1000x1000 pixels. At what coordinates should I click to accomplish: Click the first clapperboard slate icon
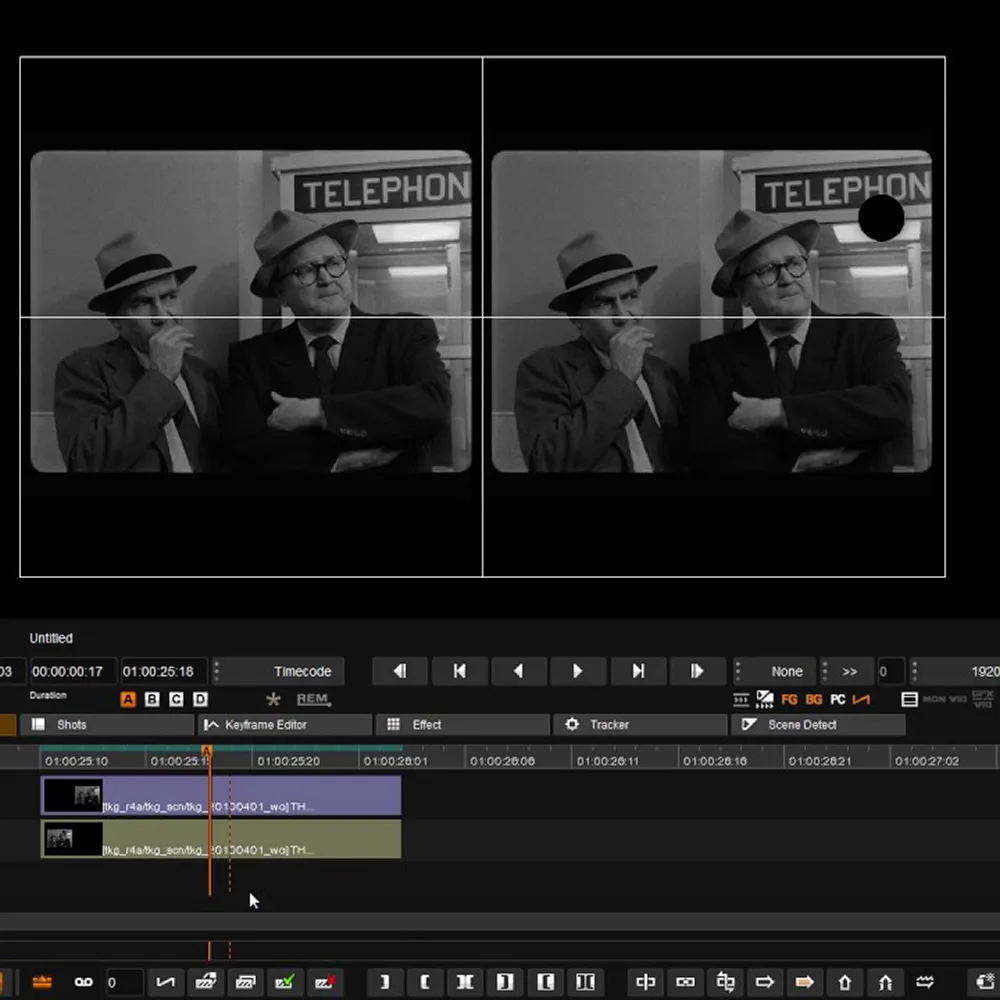click(205, 982)
